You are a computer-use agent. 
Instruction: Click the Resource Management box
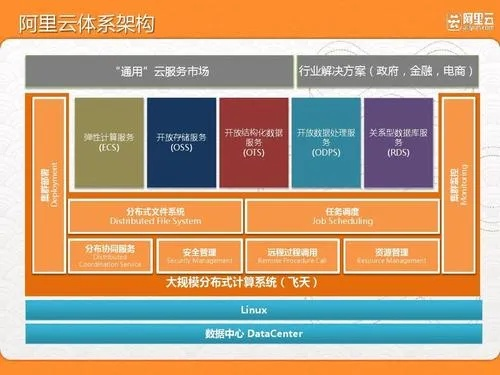tap(392, 256)
